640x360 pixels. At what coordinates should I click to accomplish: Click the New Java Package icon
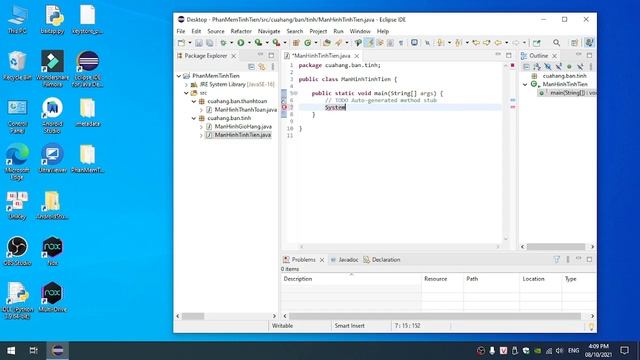coord(296,43)
